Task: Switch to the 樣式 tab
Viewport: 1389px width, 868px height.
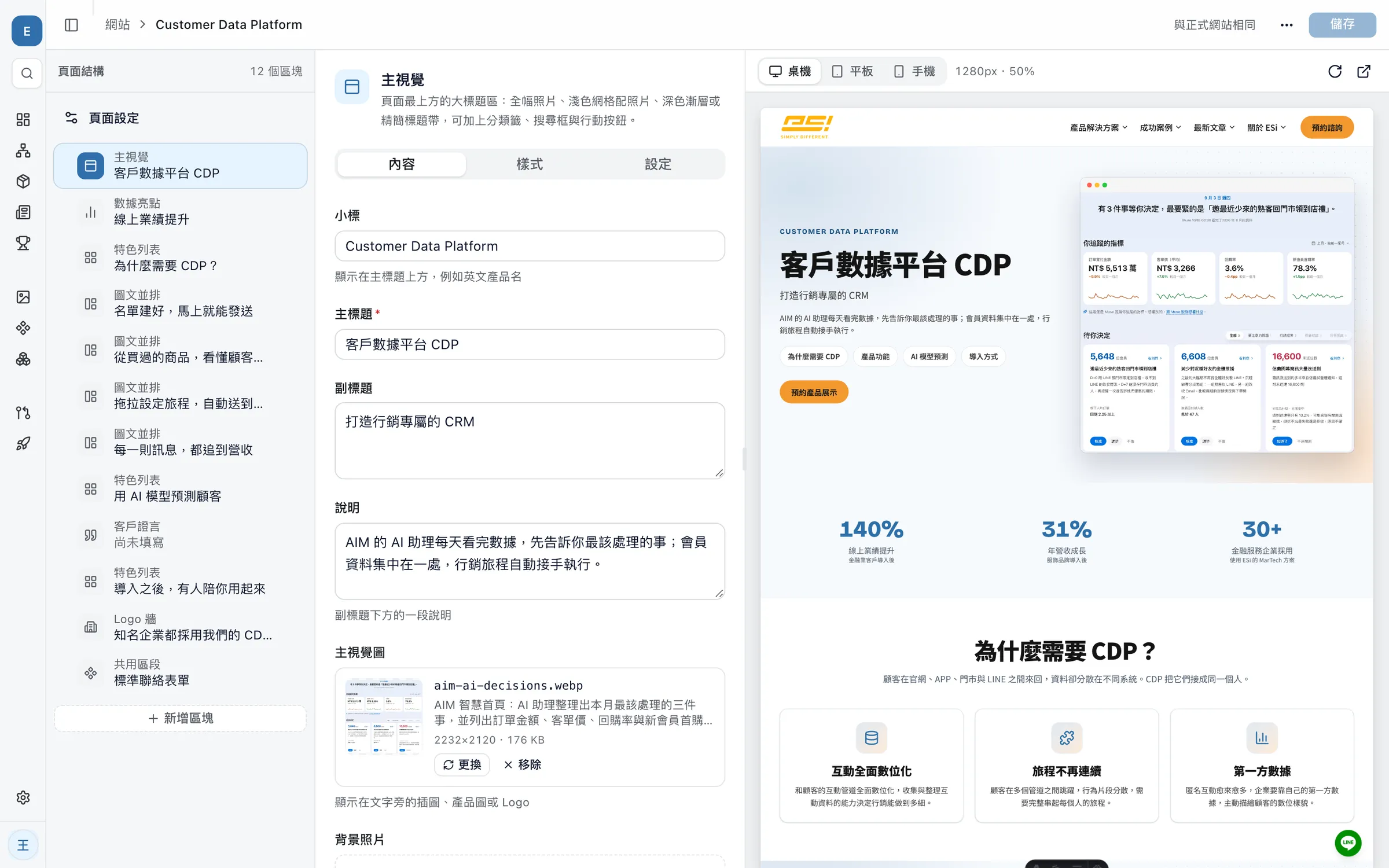Action: pyautogui.click(x=530, y=164)
